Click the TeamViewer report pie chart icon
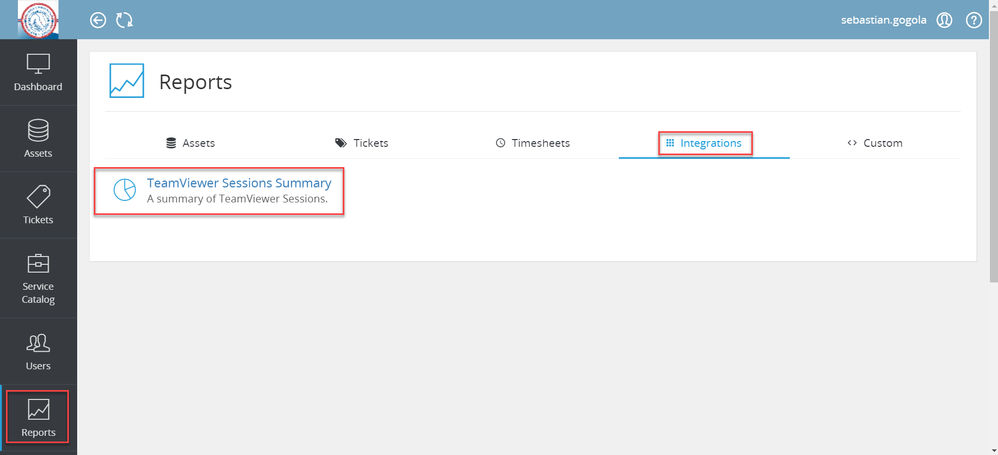 [x=124, y=190]
